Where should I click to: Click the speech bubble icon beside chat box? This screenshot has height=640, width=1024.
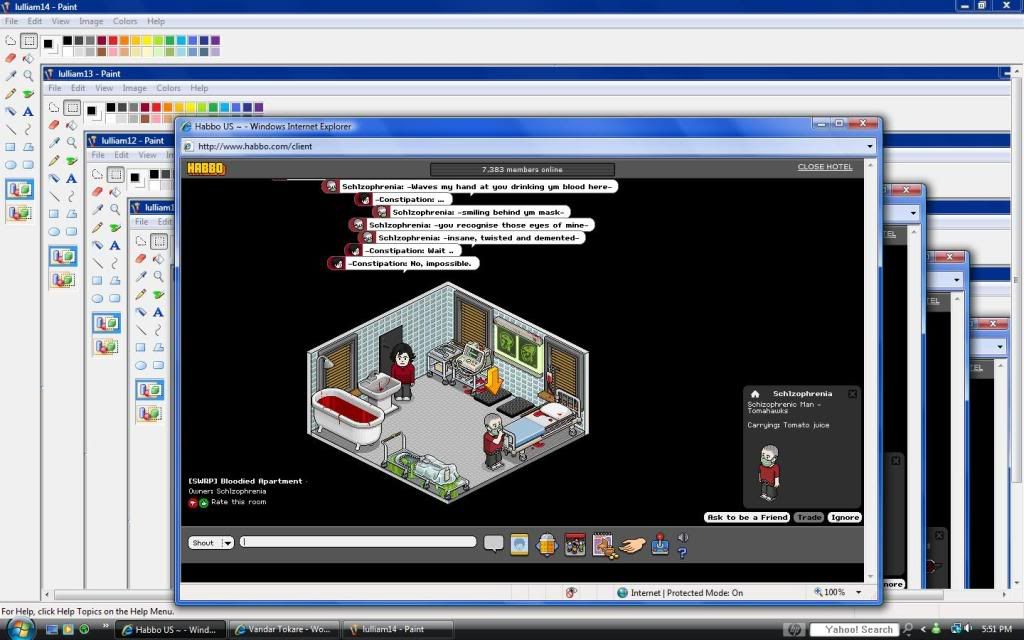point(493,543)
